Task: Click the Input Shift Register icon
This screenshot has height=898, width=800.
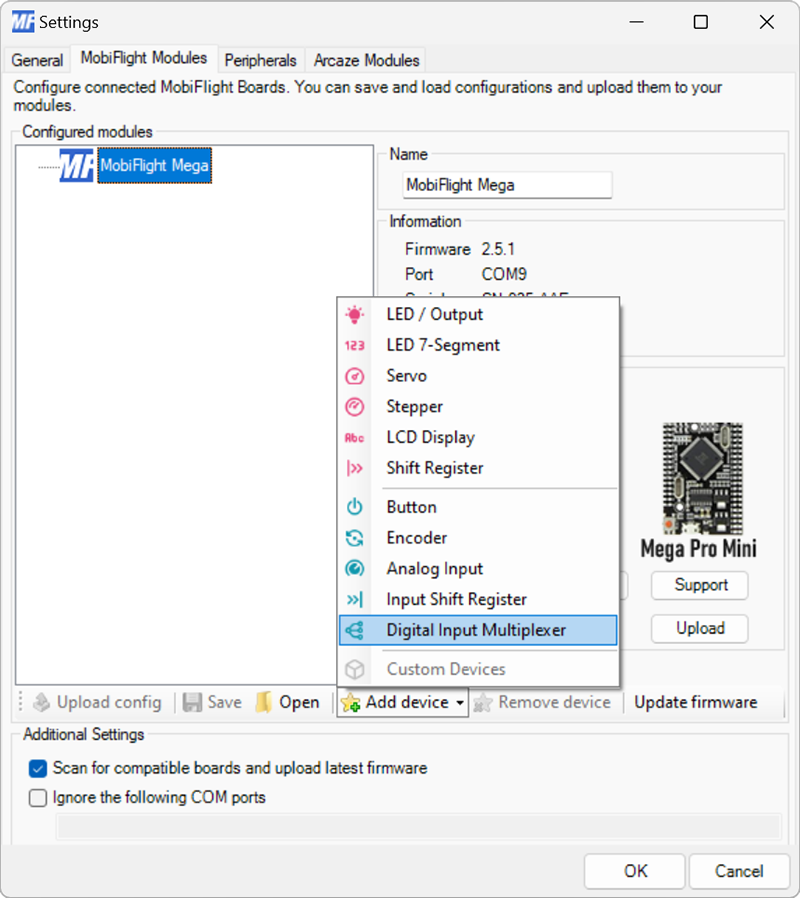Action: click(356, 599)
